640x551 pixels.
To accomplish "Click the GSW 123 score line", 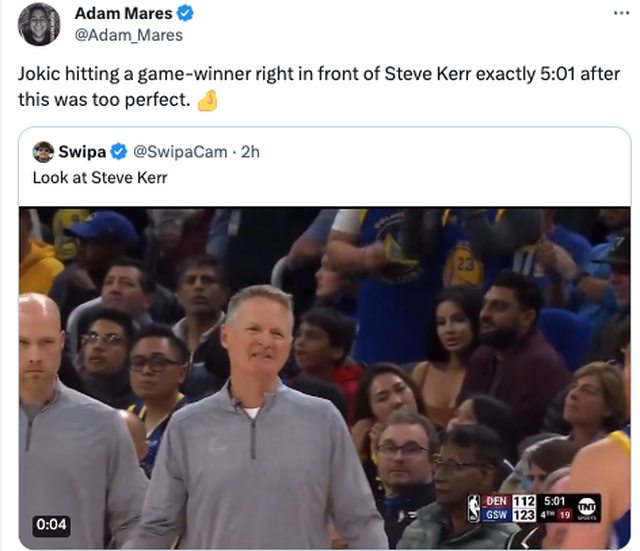I will (x=510, y=516).
